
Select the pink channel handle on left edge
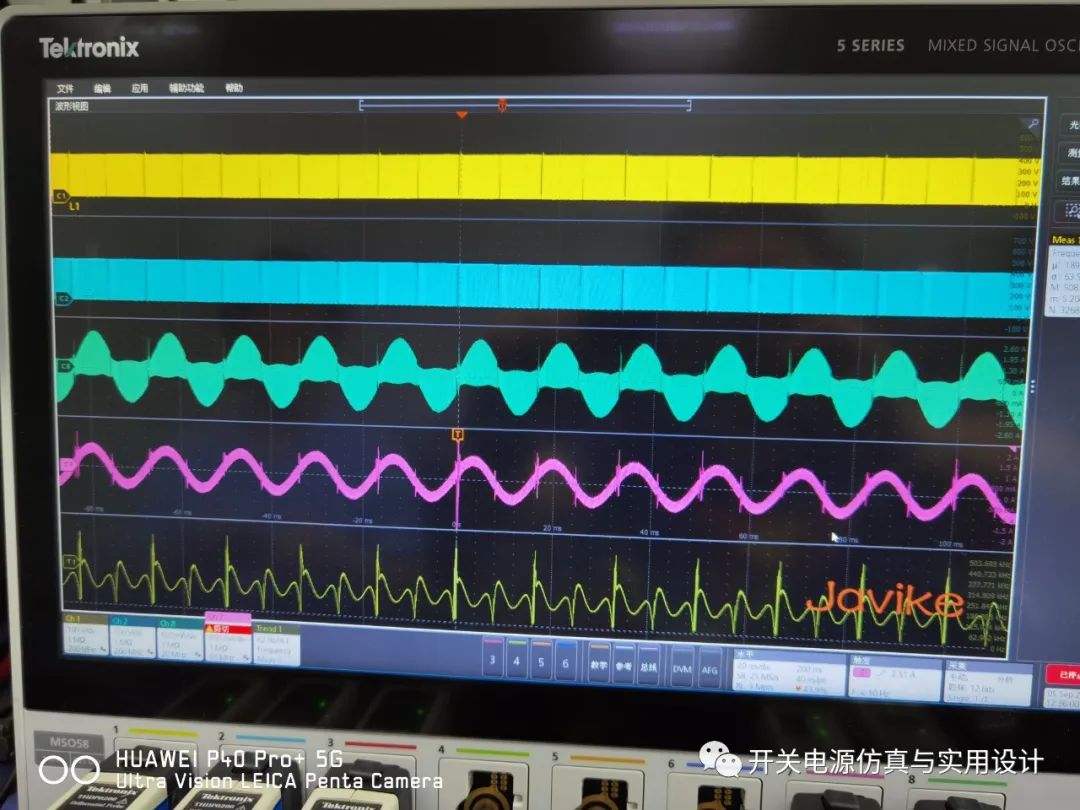pyautogui.click(x=67, y=466)
